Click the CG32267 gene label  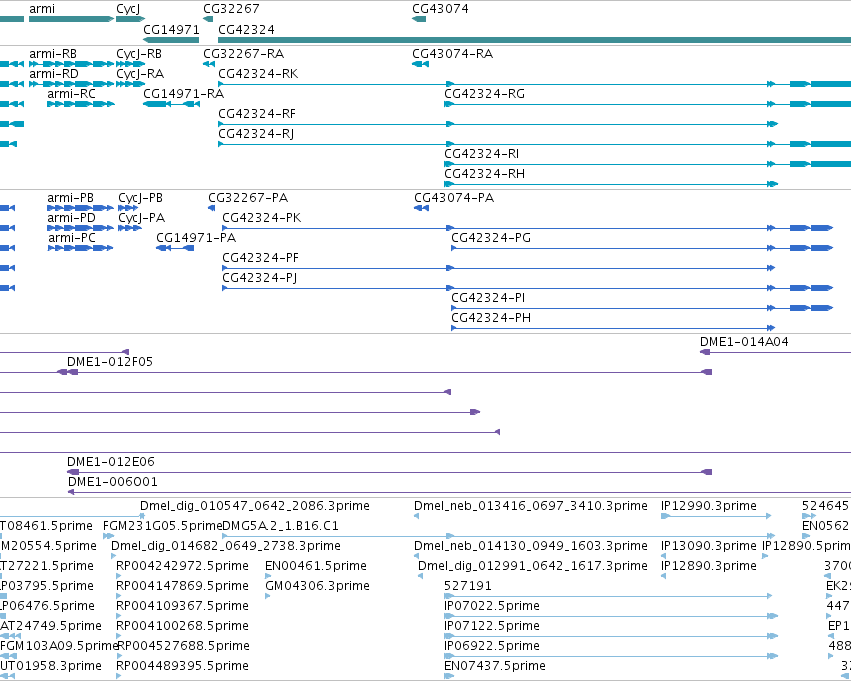[x=231, y=9]
